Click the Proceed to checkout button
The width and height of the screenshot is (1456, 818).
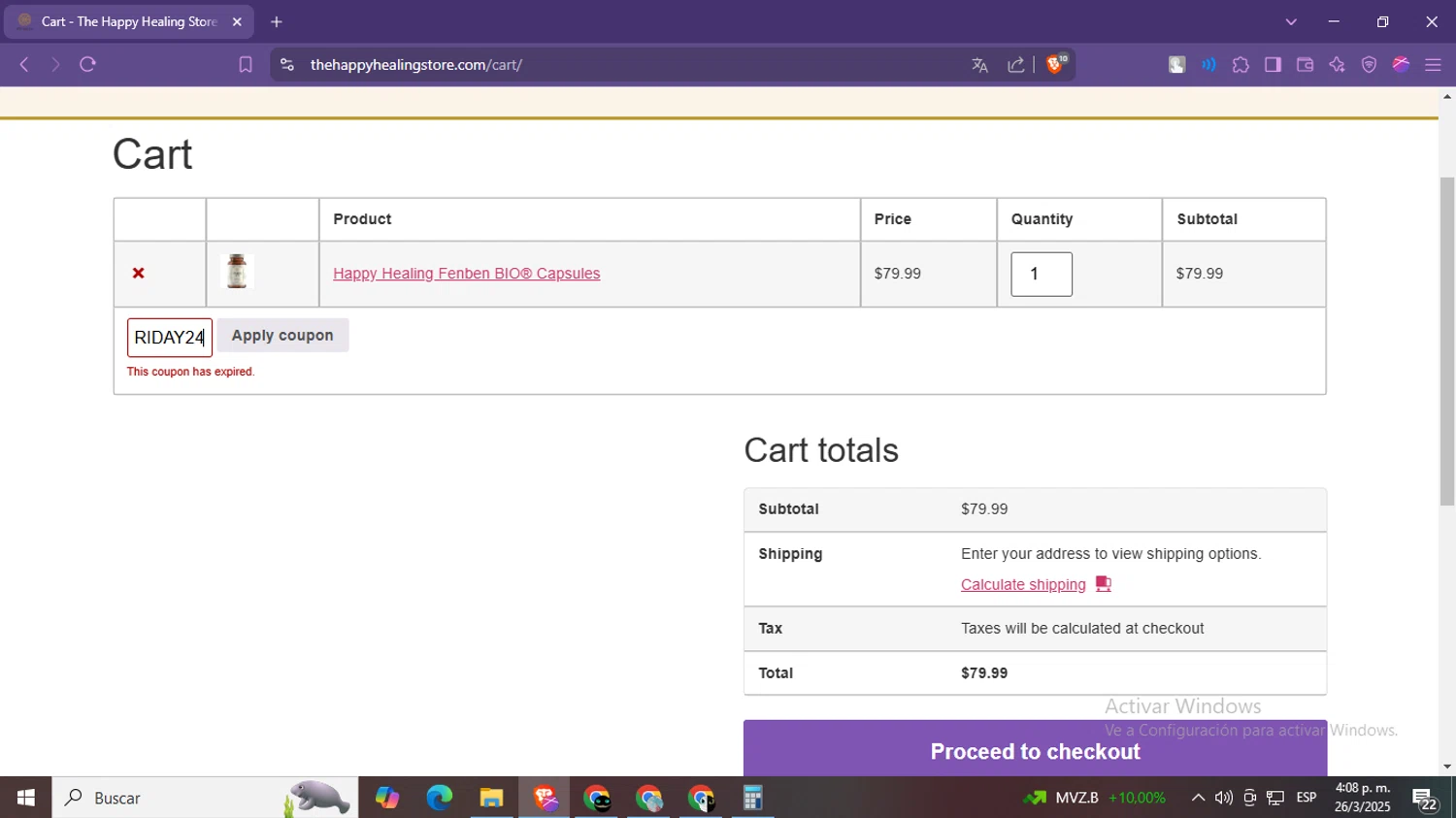click(1035, 751)
